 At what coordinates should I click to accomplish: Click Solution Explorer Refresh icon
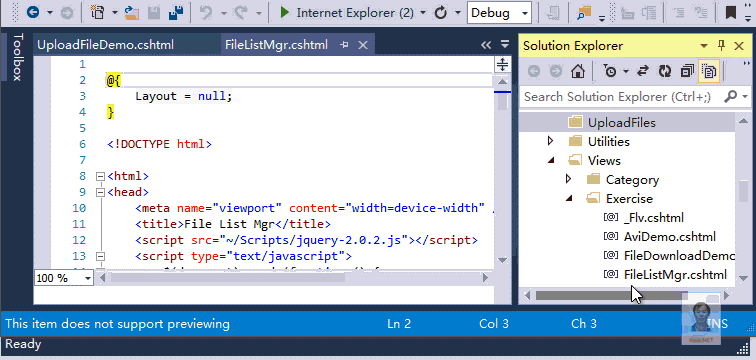coord(665,72)
